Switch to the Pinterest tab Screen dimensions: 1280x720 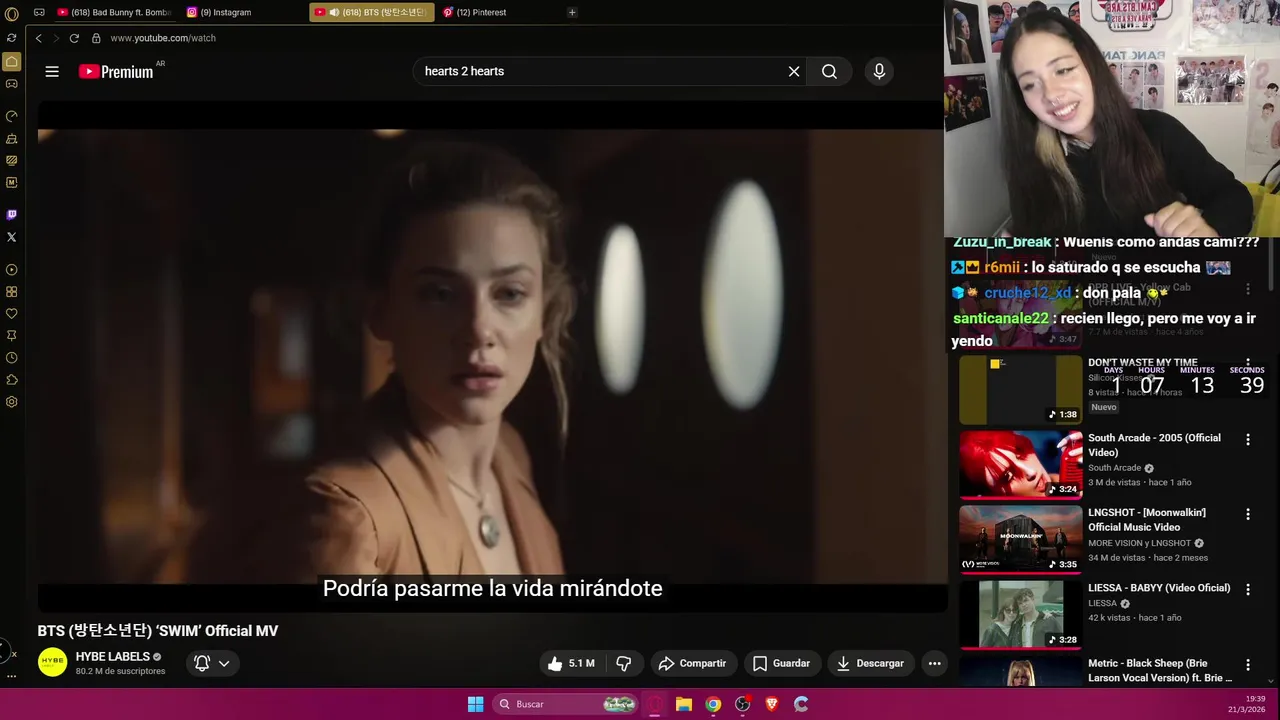pyautogui.click(x=498, y=12)
